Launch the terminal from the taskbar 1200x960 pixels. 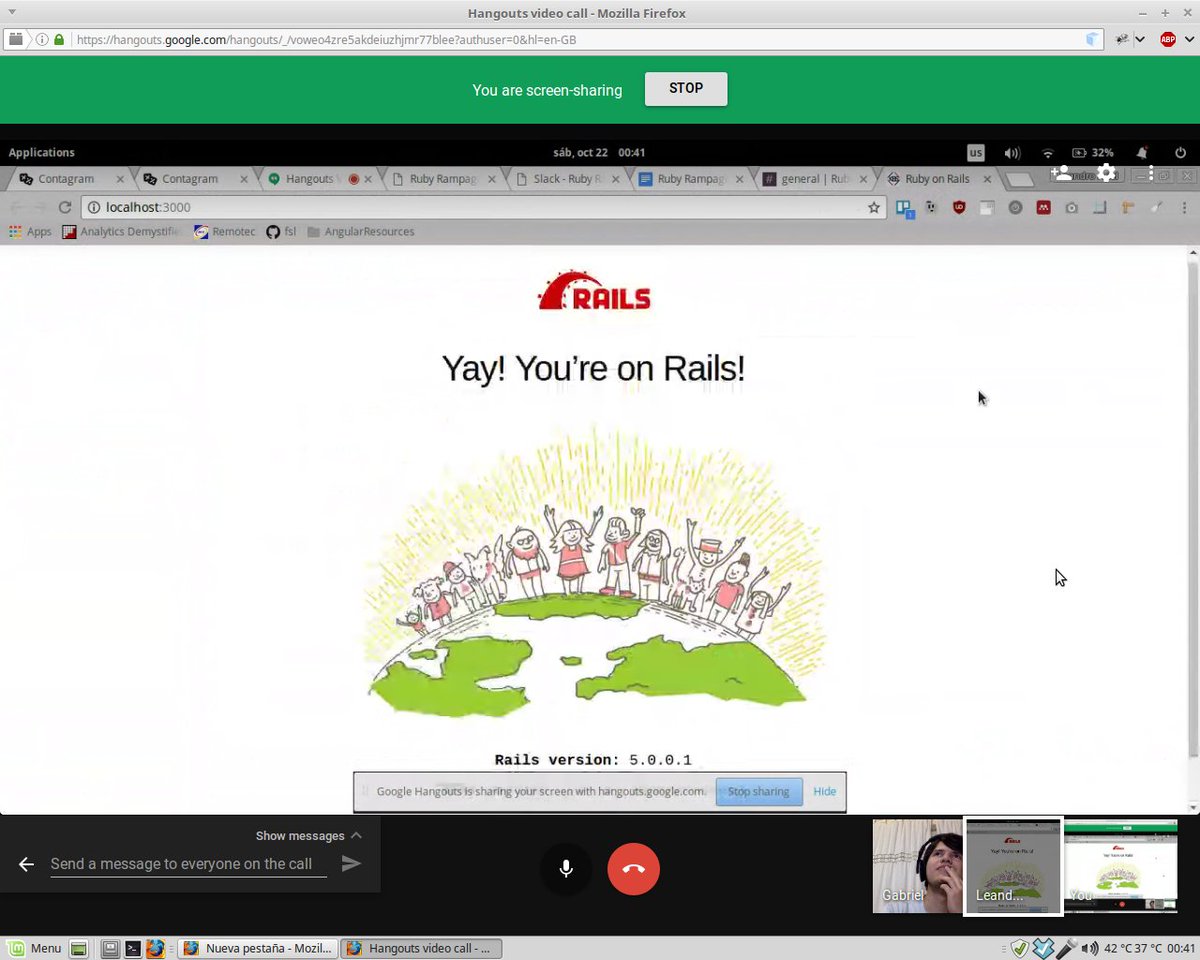click(x=132, y=948)
